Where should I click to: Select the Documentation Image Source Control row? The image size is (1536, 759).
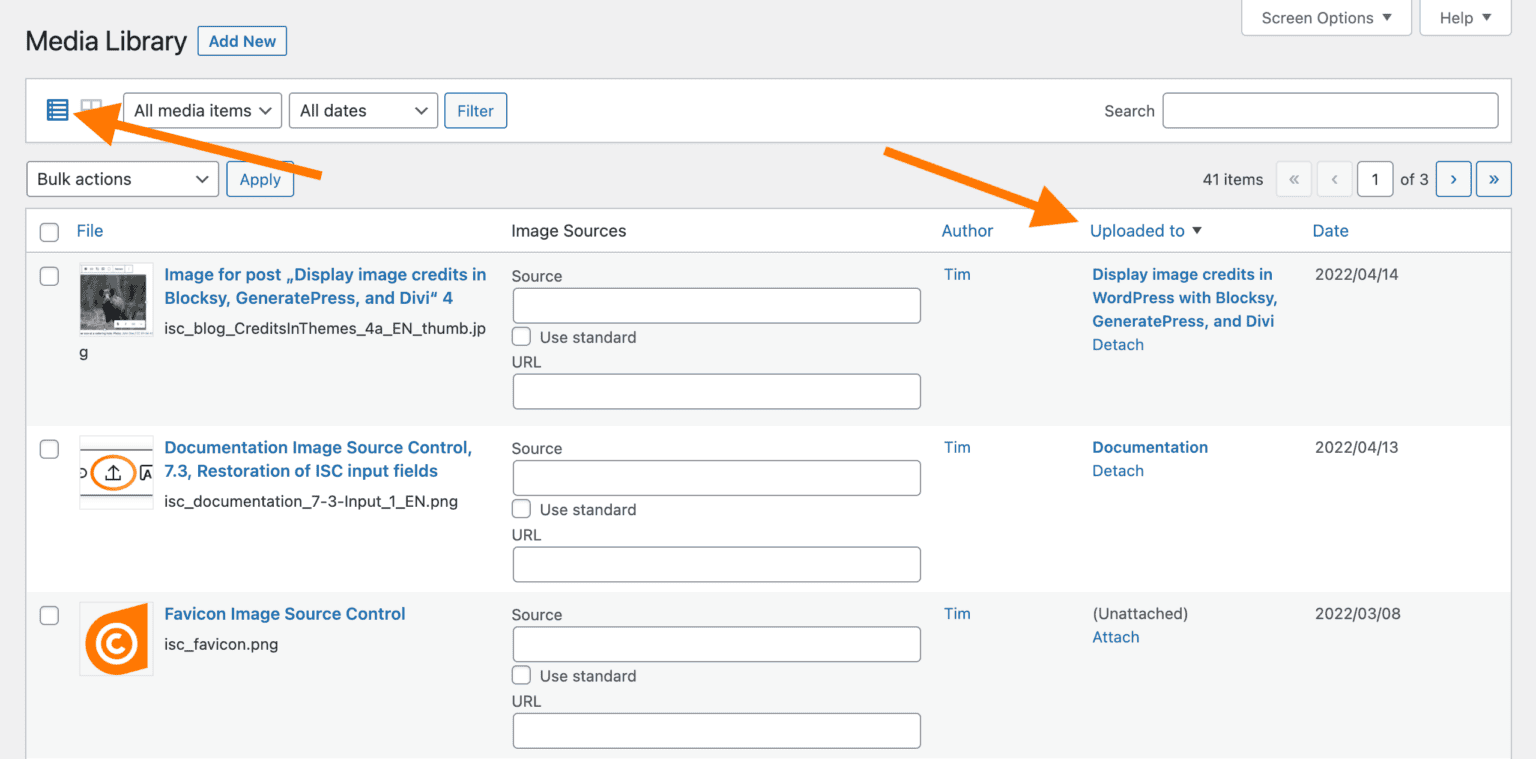(x=49, y=449)
